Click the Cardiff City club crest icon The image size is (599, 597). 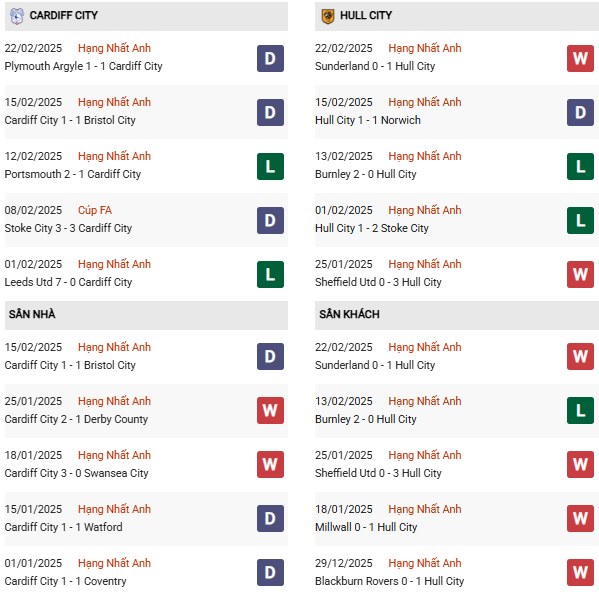(x=16, y=16)
